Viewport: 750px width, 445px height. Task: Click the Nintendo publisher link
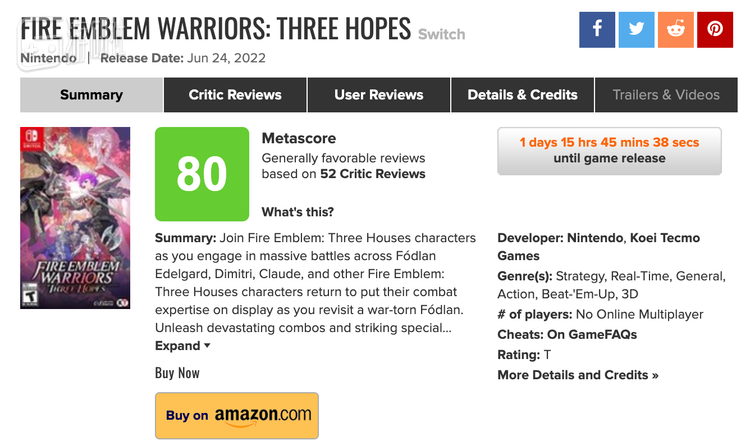click(47, 58)
